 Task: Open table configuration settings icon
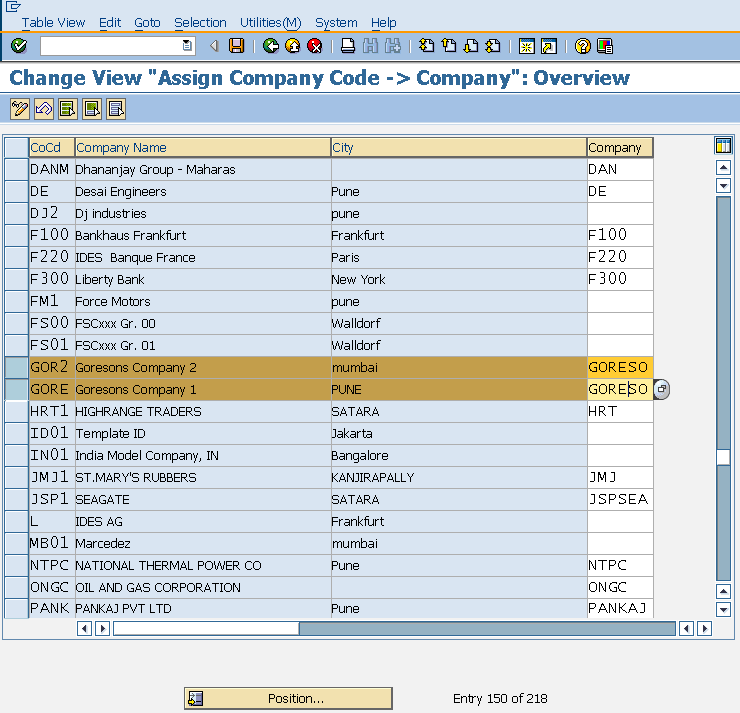(x=723, y=145)
